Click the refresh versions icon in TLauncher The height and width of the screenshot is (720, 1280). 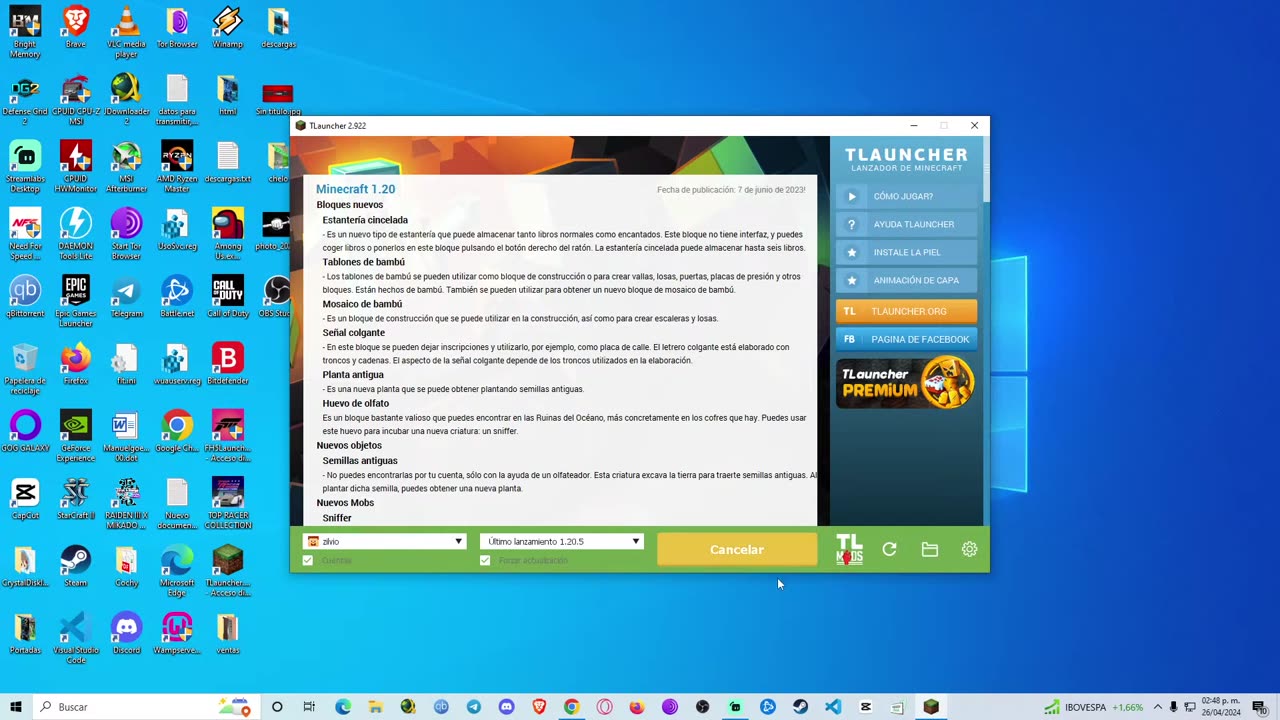pyautogui.click(x=889, y=549)
